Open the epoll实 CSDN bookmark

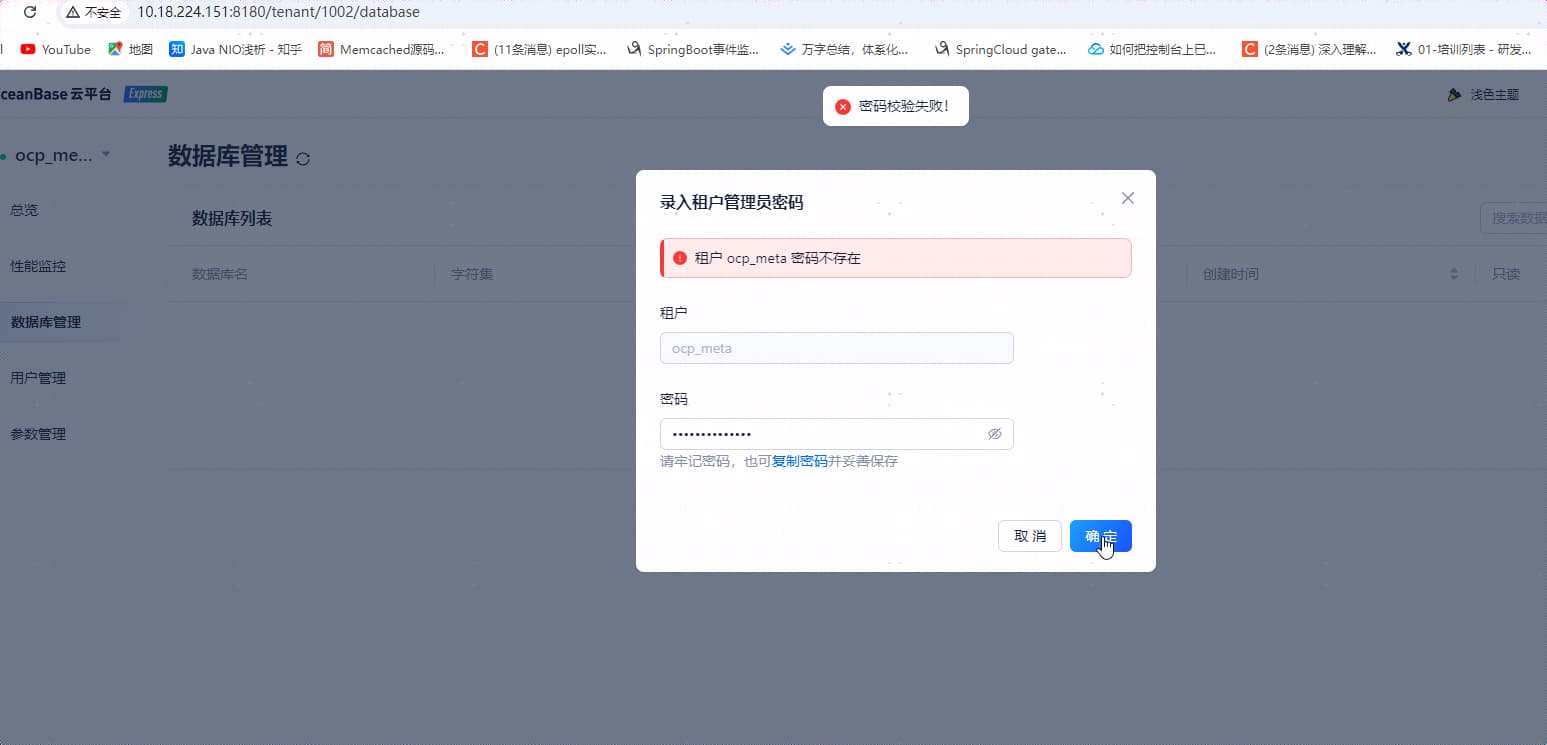539,49
